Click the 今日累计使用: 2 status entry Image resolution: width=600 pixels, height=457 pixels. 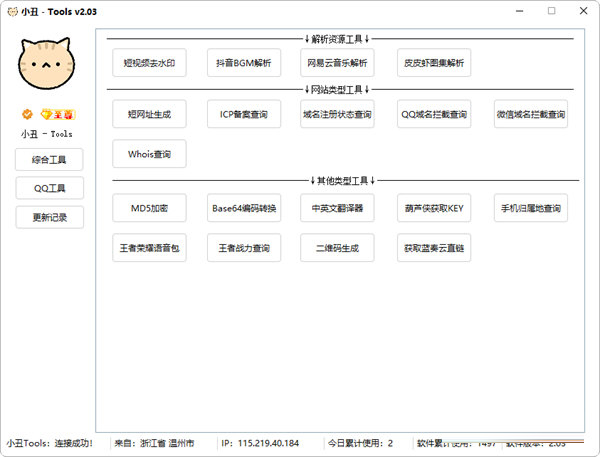(x=360, y=443)
